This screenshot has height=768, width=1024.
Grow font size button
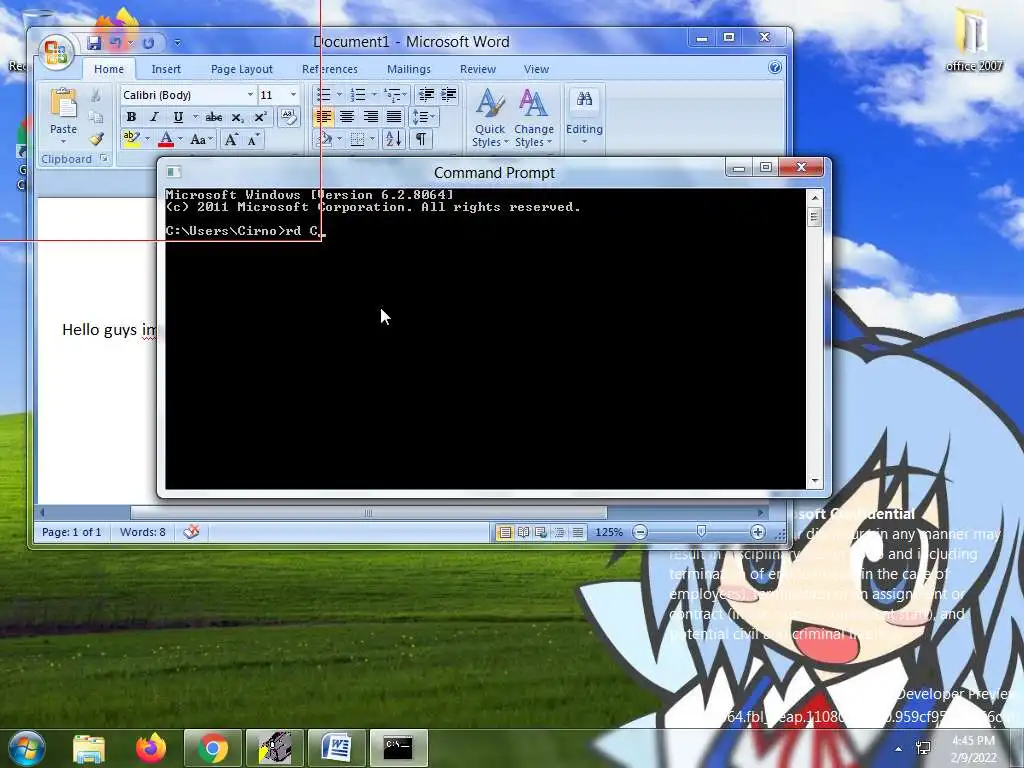point(231,139)
